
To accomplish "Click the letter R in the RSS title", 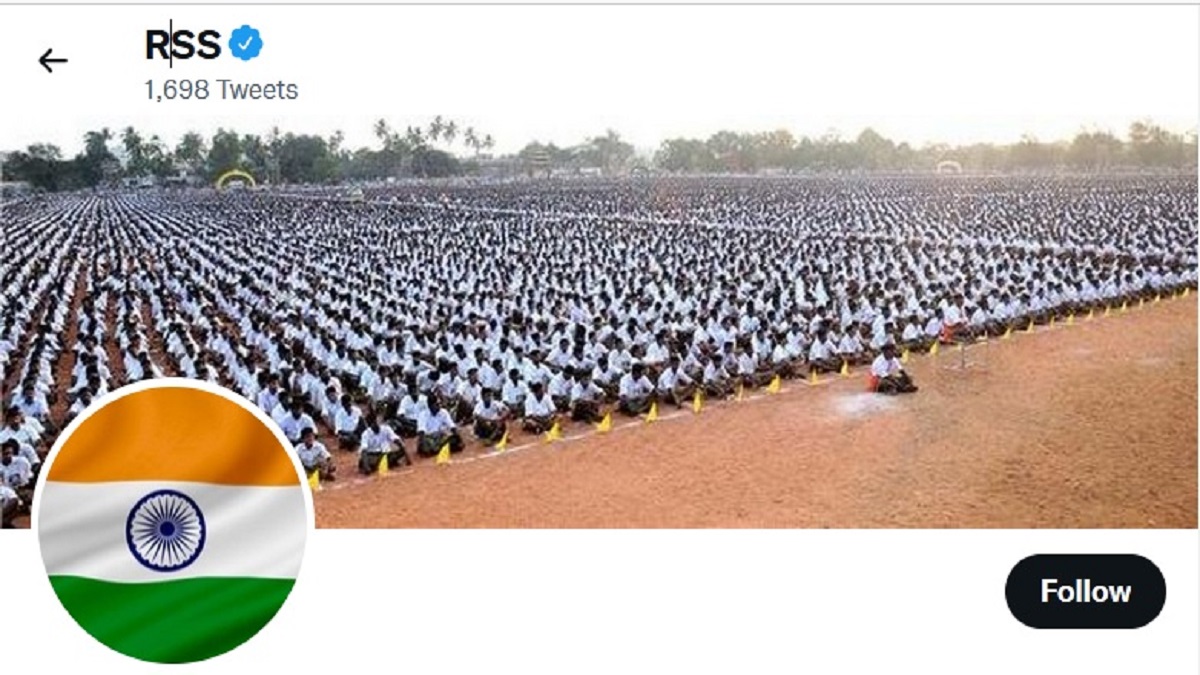I will [x=157, y=45].
